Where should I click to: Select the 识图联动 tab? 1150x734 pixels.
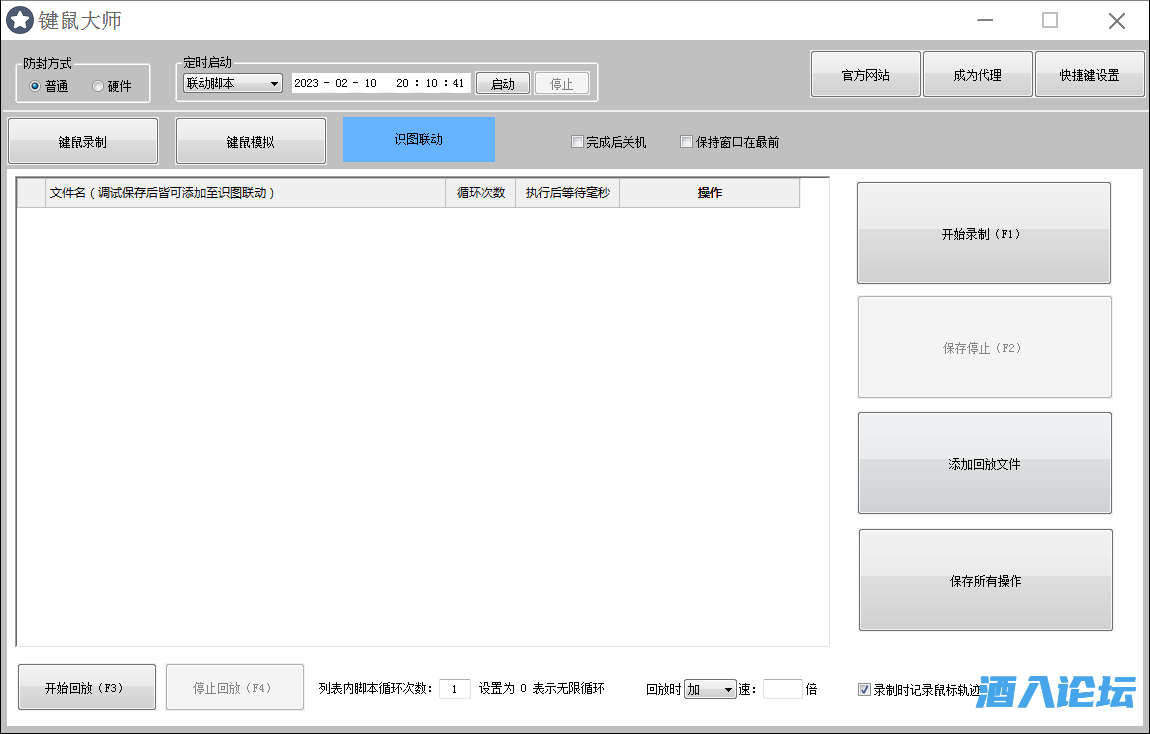pyautogui.click(x=418, y=139)
